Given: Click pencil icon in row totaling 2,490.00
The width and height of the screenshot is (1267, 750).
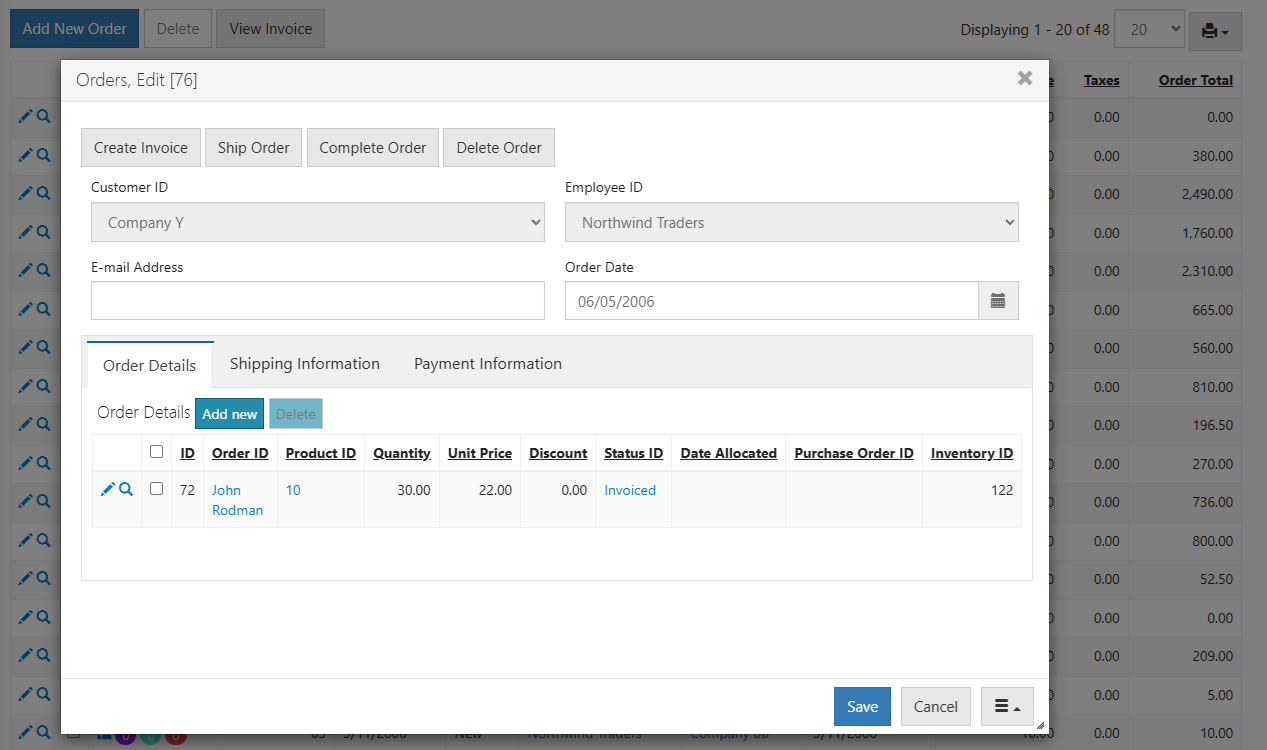Looking at the screenshot, I should (26, 194).
